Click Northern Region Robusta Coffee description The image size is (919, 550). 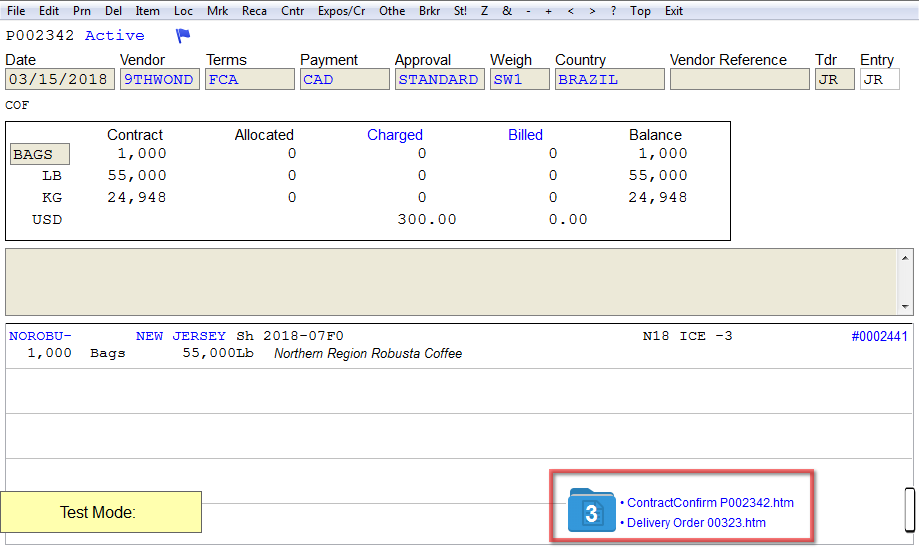[368, 354]
